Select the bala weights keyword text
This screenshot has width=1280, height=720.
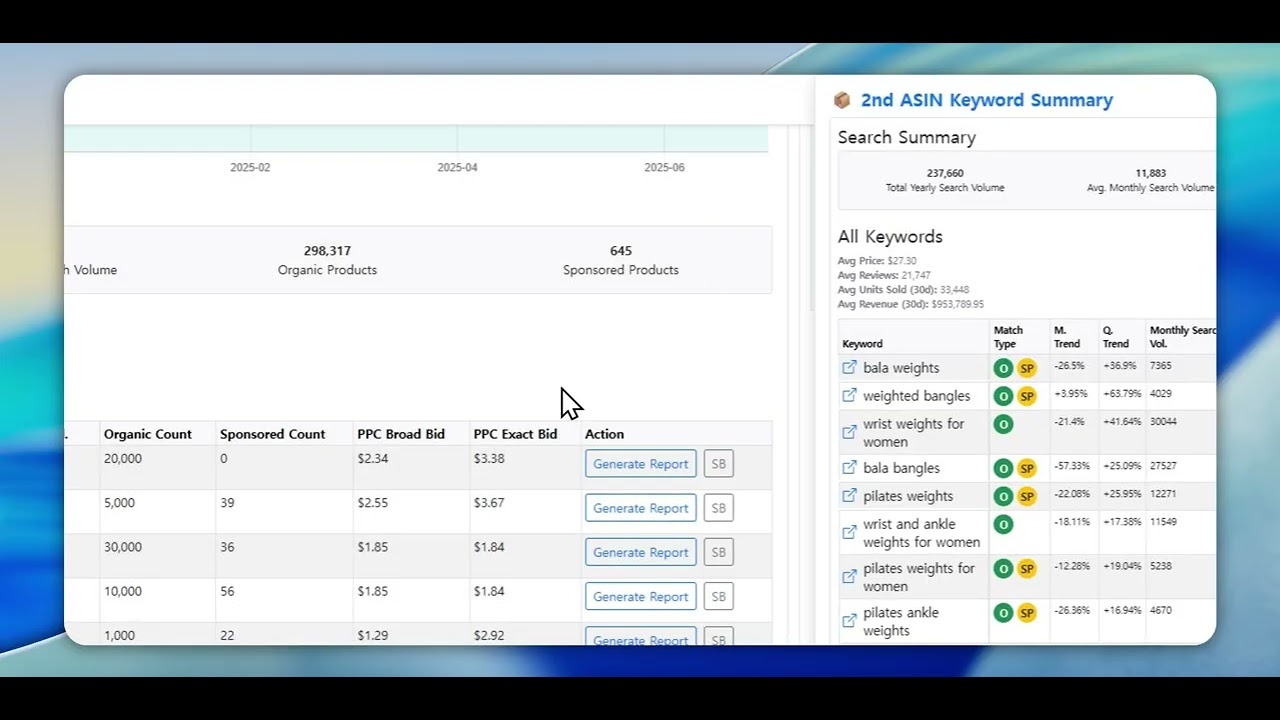tap(901, 368)
